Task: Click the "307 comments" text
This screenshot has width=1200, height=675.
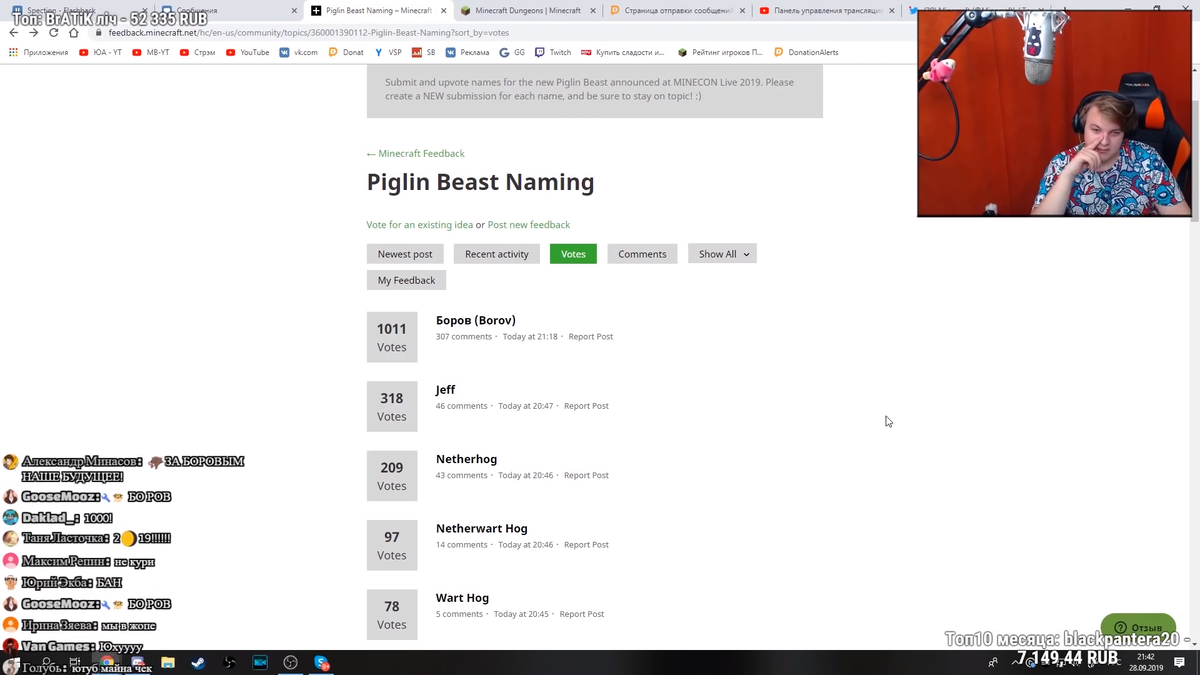Action: tap(464, 337)
